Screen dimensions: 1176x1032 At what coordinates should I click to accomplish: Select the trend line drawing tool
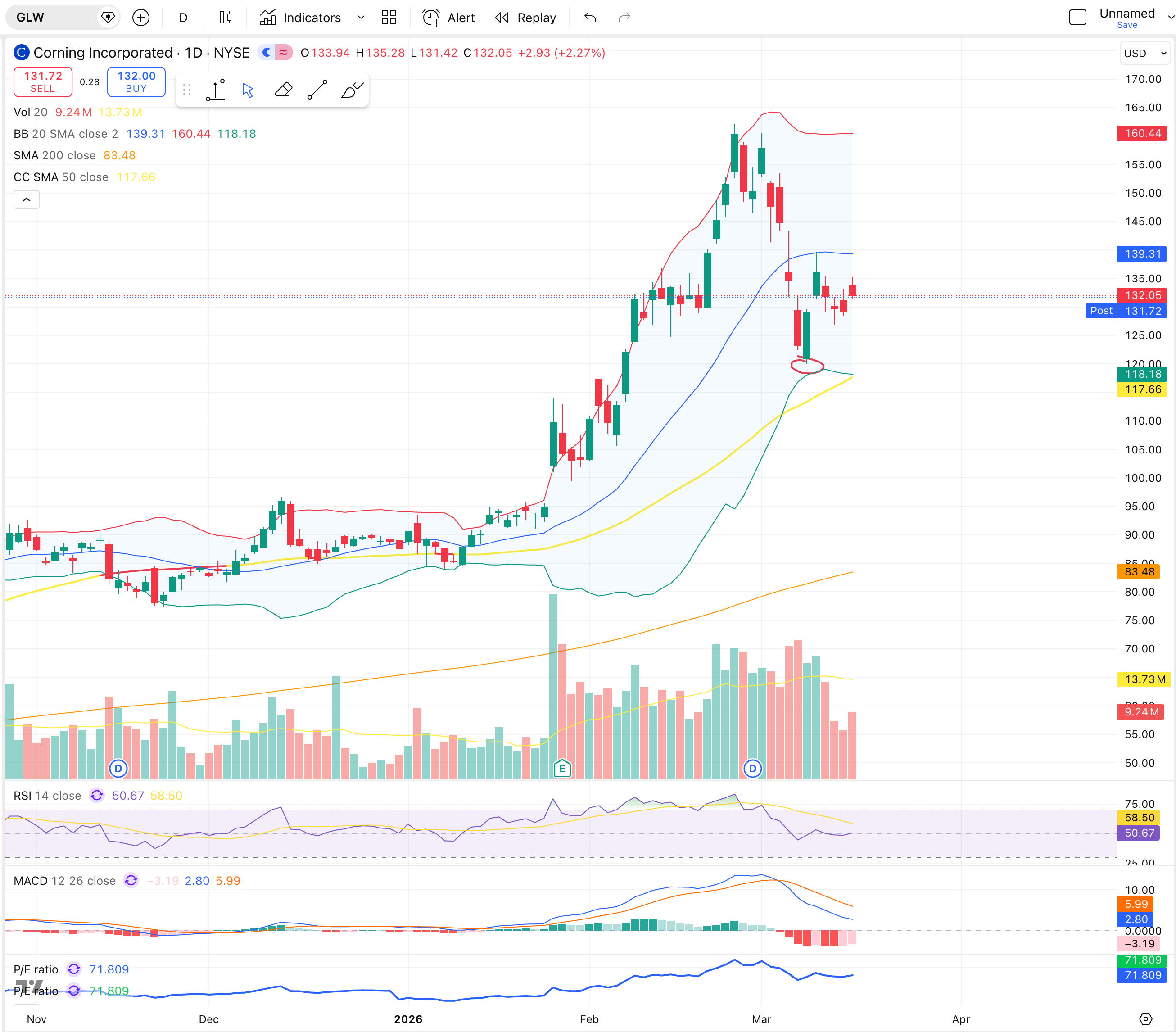point(317,91)
